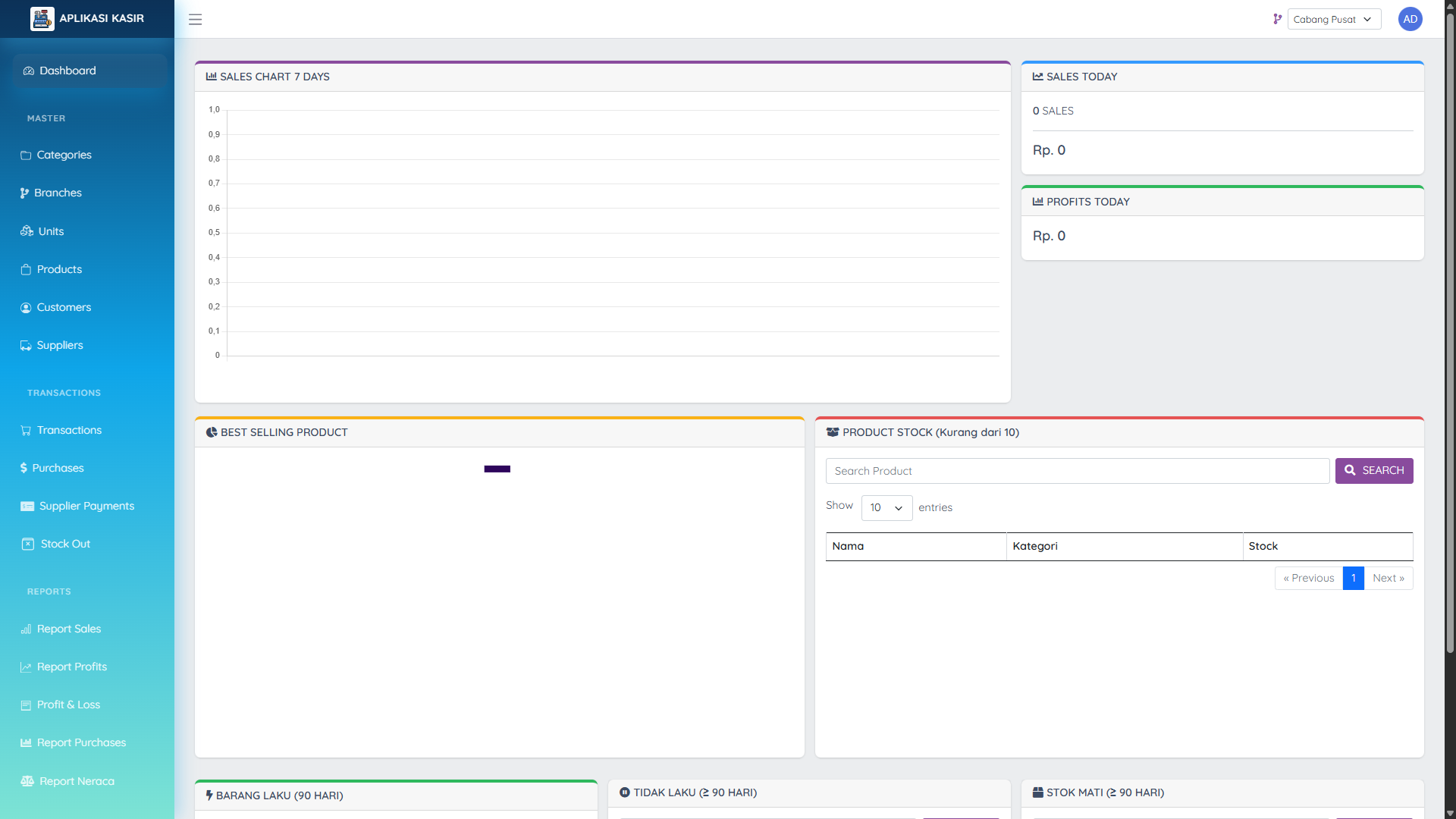The height and width of the screenshot is (819, 1456).
Task: Open the Products menu item
Action: pyautogui.click(x=59, y=269)
